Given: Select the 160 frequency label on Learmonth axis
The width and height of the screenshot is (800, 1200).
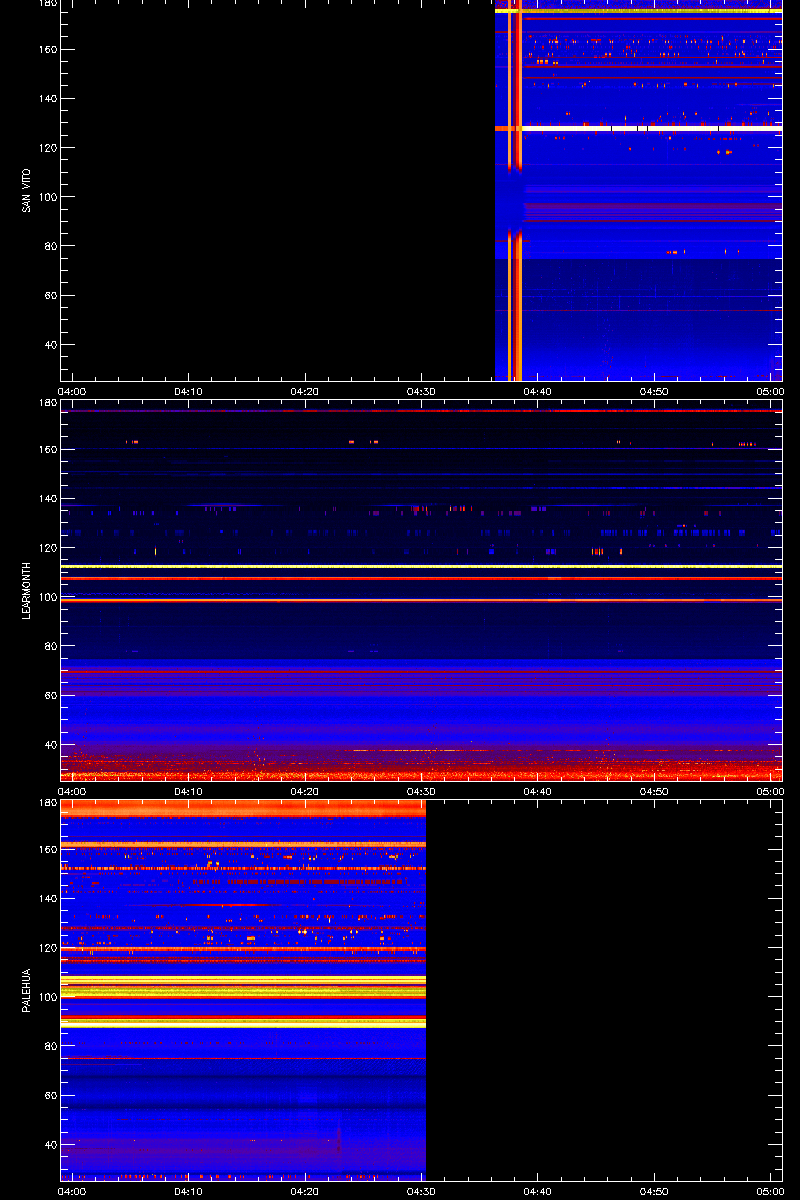Looking at the screenshot, I should [48, 450].
